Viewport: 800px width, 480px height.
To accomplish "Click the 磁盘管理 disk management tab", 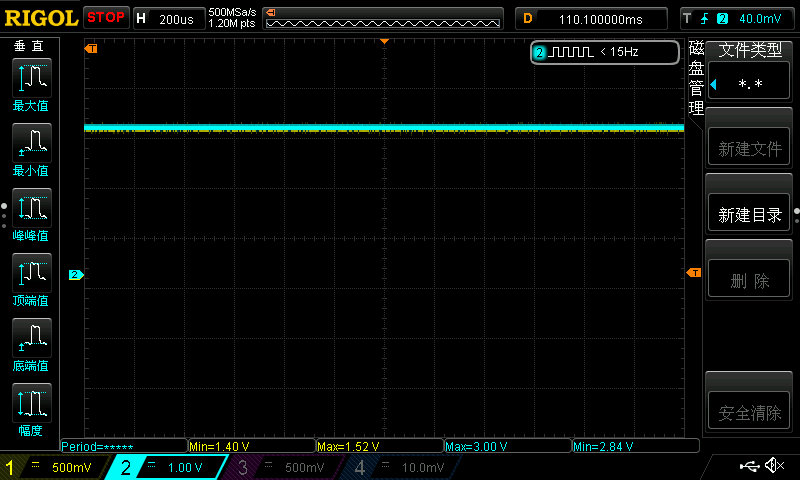I will [x=696, y=78].
